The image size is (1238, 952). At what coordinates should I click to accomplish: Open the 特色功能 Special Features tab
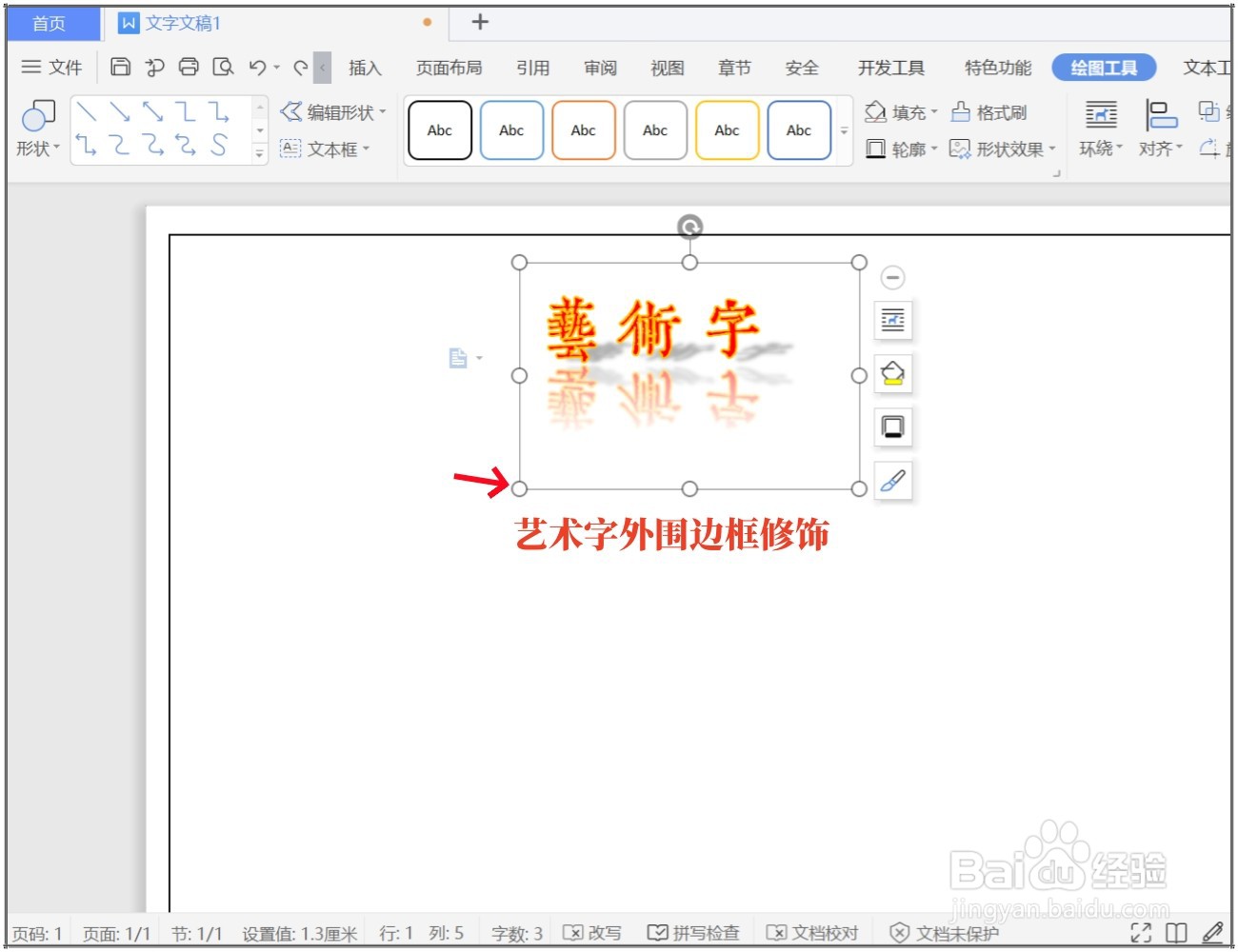tap(997, 68)
